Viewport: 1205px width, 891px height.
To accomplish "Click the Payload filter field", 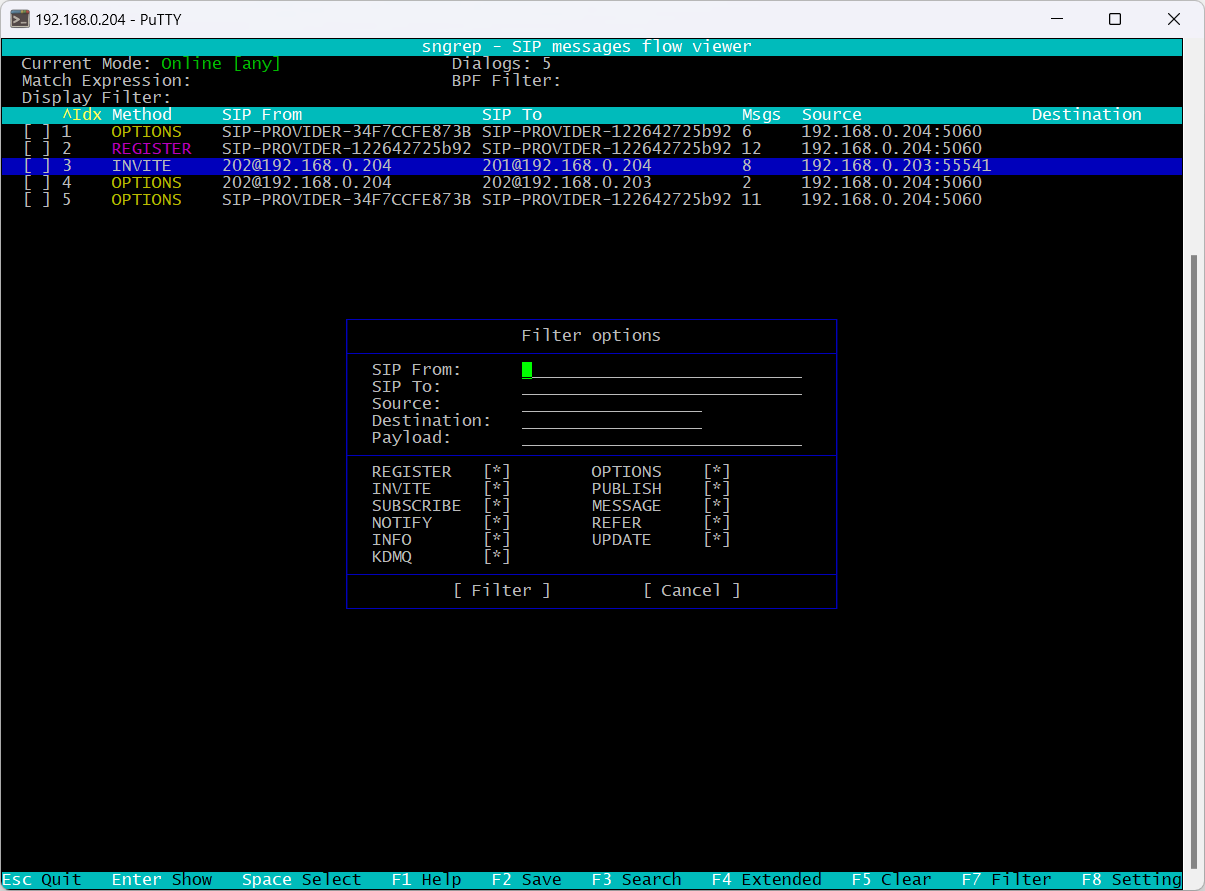I will [661, 438].
